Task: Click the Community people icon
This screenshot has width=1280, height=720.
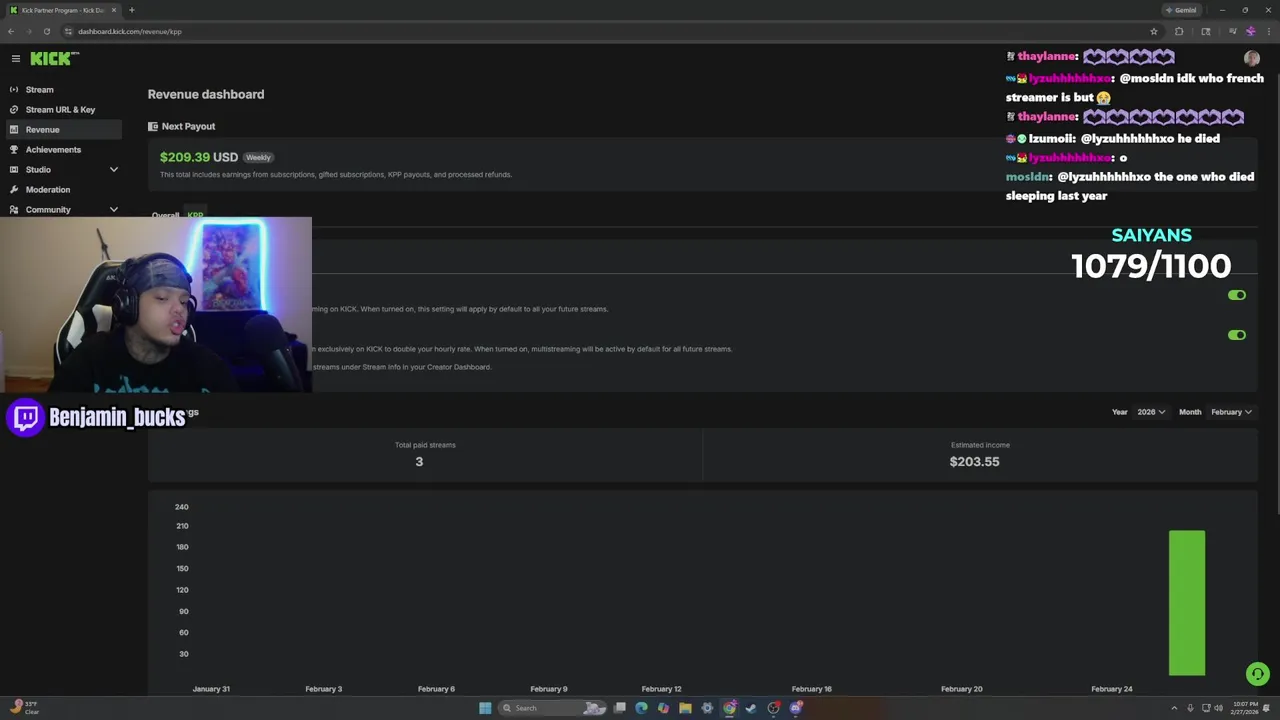Action: (x=14, y=209)
